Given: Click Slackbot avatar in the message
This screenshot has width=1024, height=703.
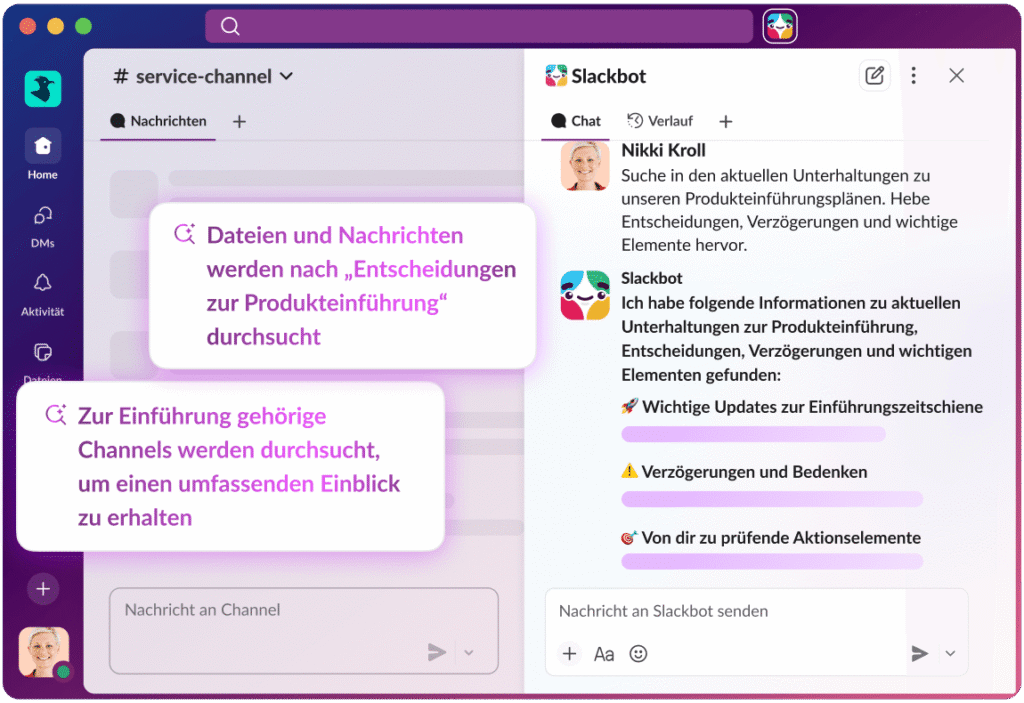Looking at the screenshot, I should click(585, 295).
